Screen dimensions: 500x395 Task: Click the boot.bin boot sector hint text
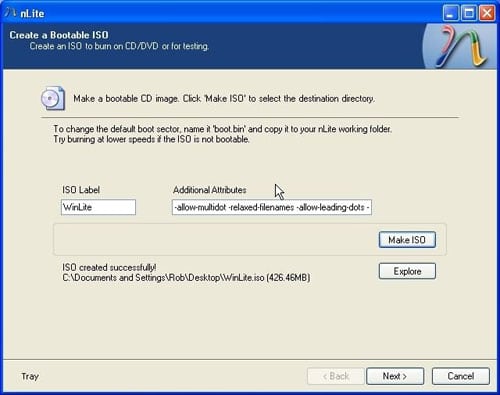click(x=222, y=129)
